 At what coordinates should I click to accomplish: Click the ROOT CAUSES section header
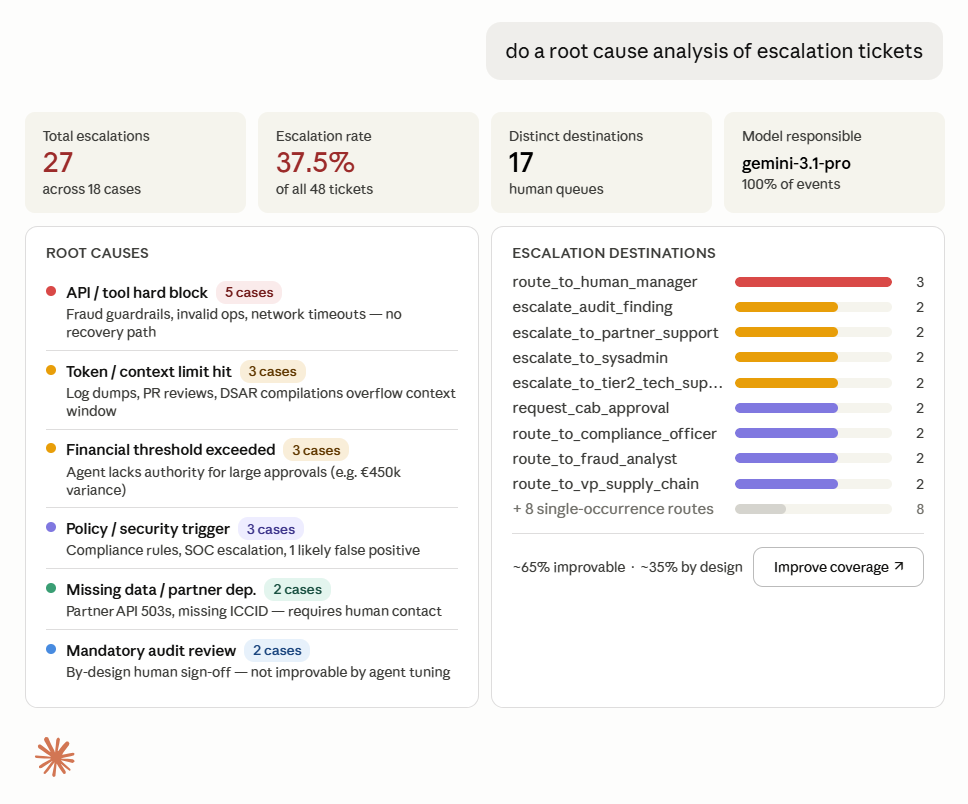click(x=98, y=253)
